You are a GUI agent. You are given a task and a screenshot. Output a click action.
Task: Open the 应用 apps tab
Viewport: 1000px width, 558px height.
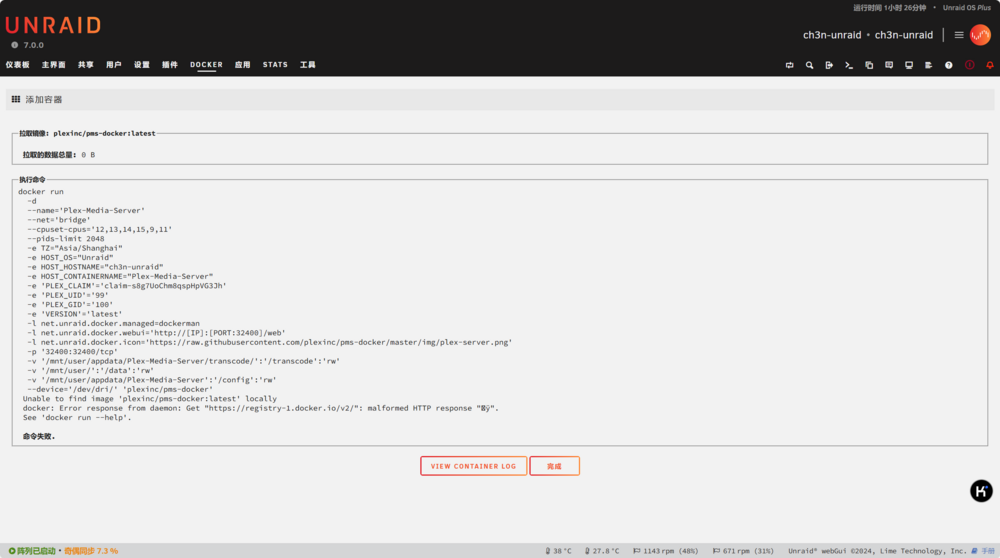242,65
